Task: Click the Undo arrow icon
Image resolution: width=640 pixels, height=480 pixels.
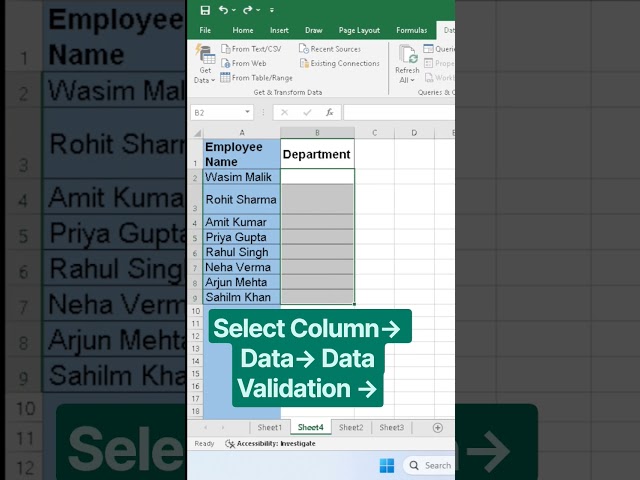Action: pyautogui.click(x=223, y=10)
